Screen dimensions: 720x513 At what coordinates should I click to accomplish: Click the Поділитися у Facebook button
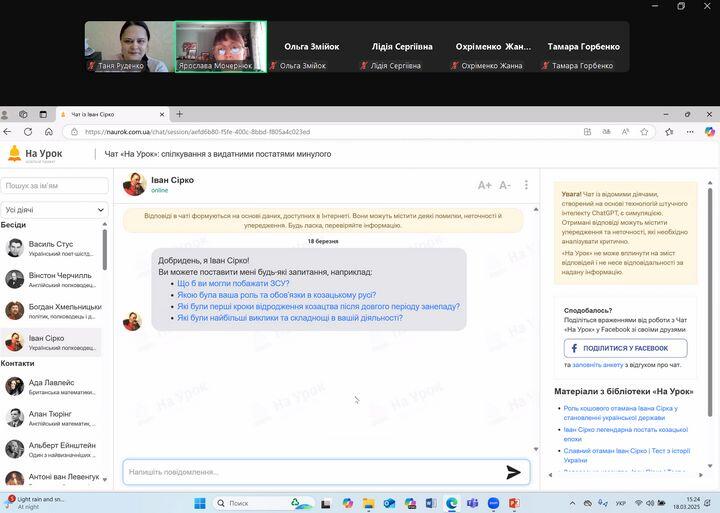[625, 348]
